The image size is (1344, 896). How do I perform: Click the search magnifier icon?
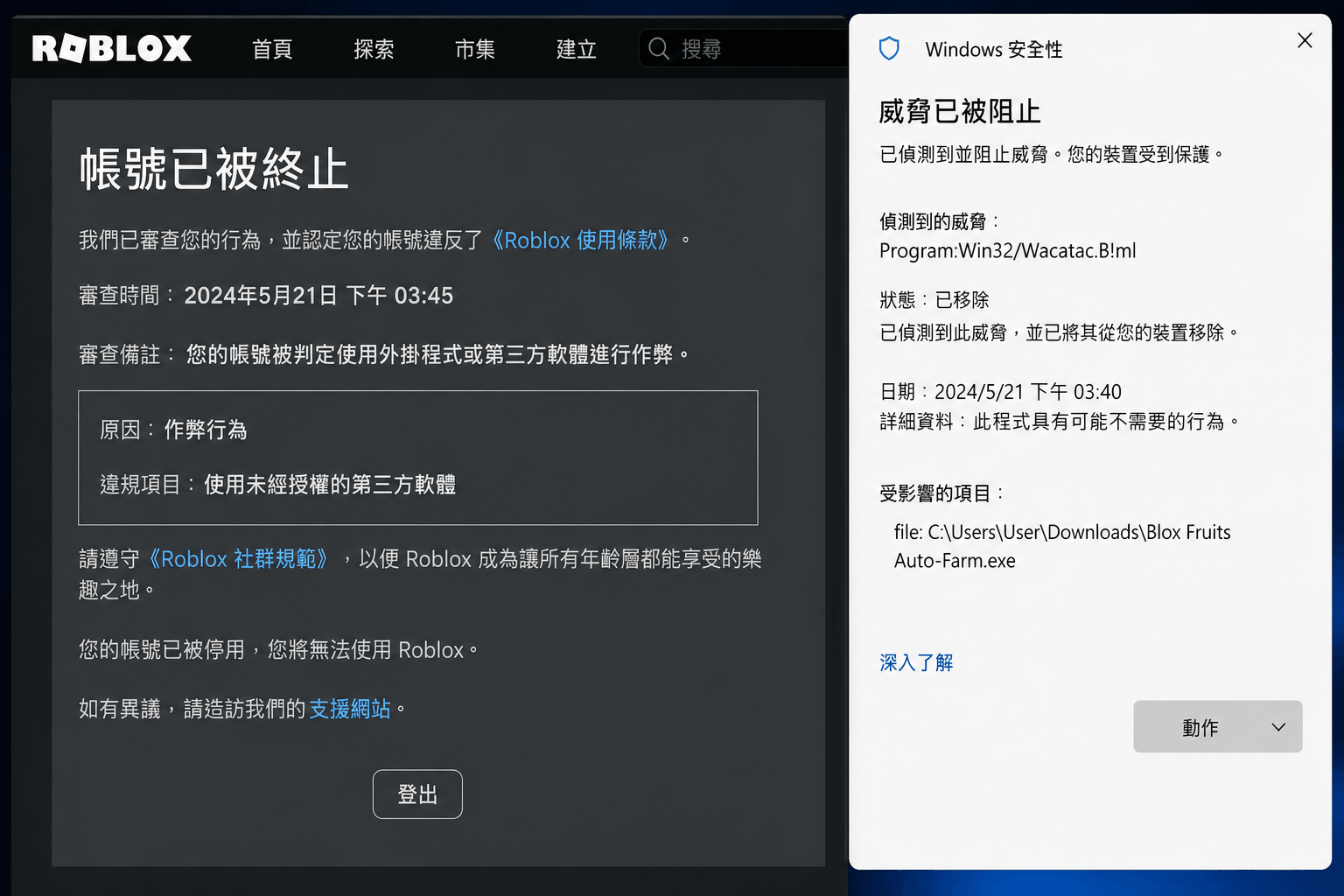[x=659, y=49]
